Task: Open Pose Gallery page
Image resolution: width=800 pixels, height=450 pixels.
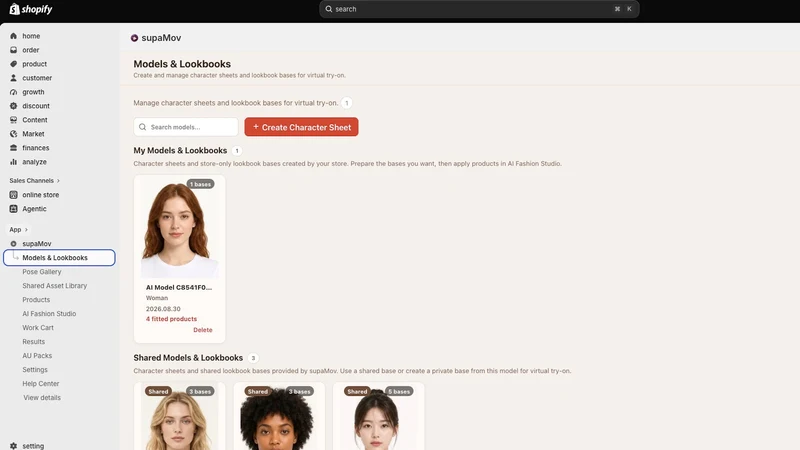Action: point(42,272)
